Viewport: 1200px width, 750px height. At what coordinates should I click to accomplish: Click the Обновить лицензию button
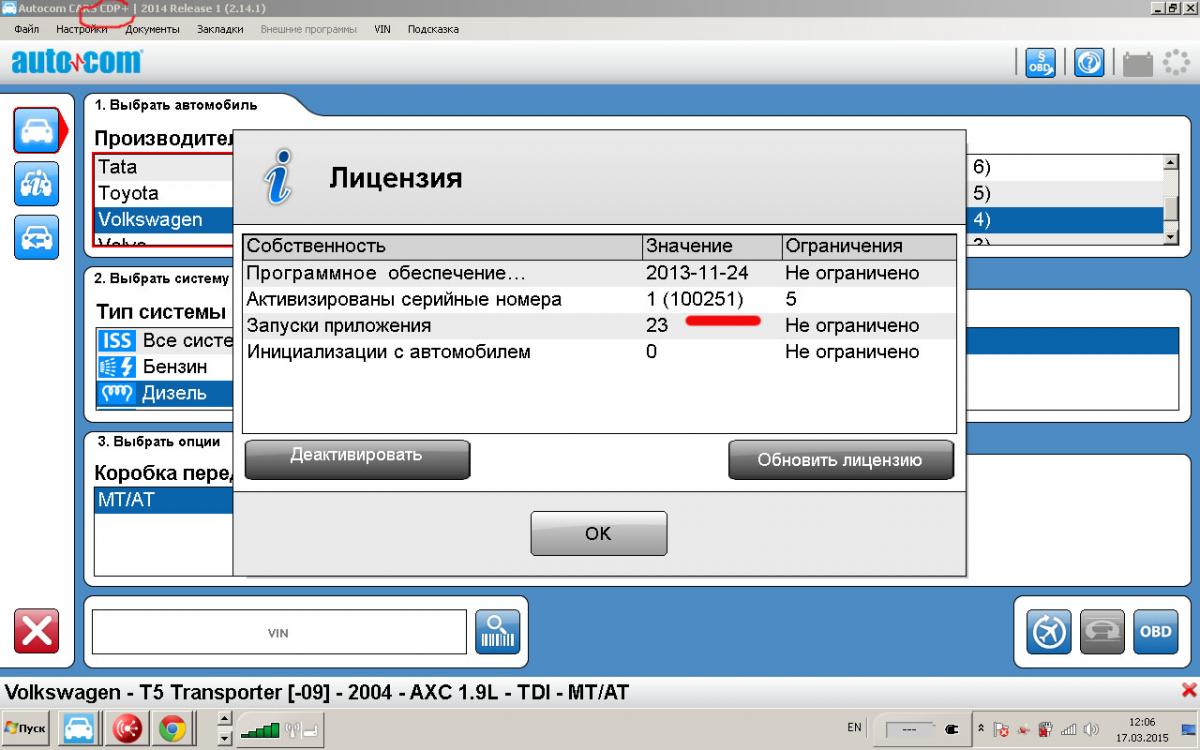[x=841, y=460]
